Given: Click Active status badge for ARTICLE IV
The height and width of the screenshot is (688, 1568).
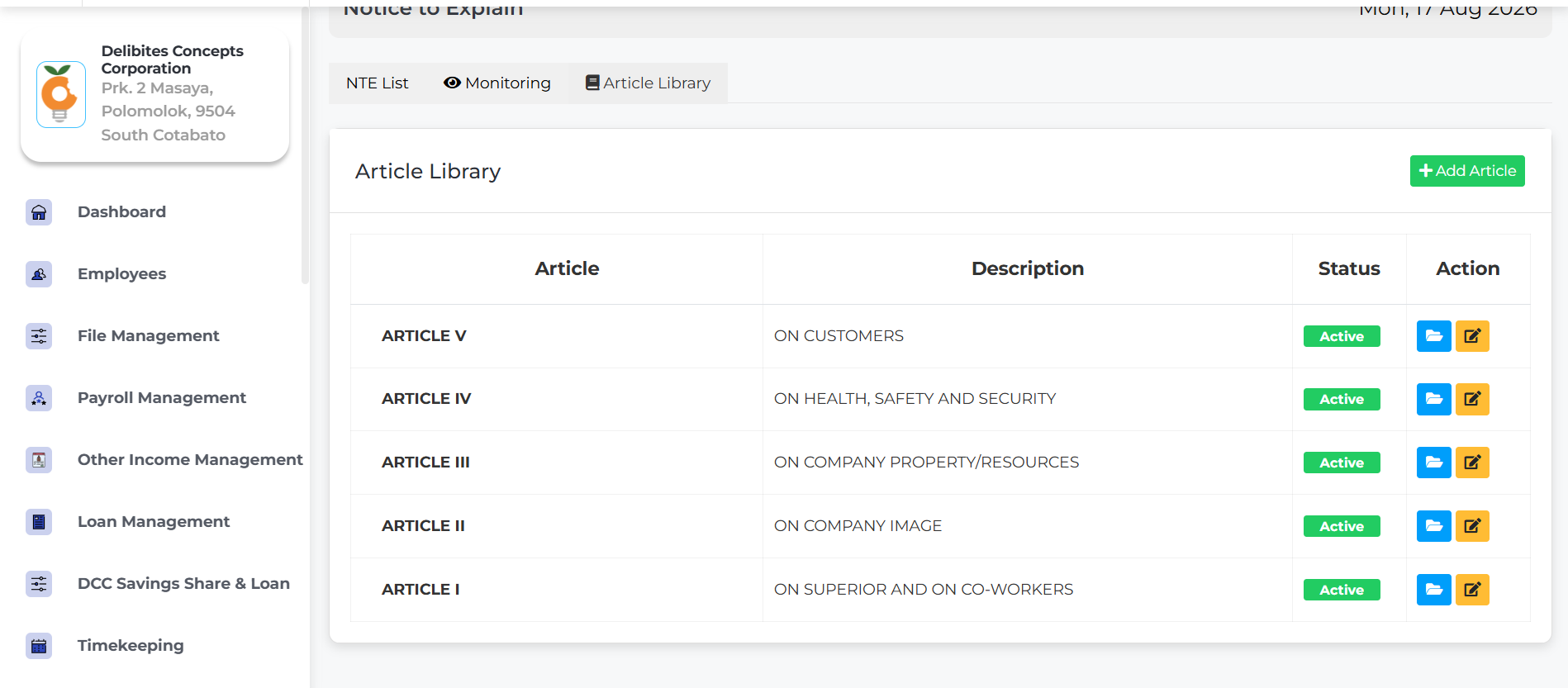Looking at the screenshot, I should [x=1342, y=399].
